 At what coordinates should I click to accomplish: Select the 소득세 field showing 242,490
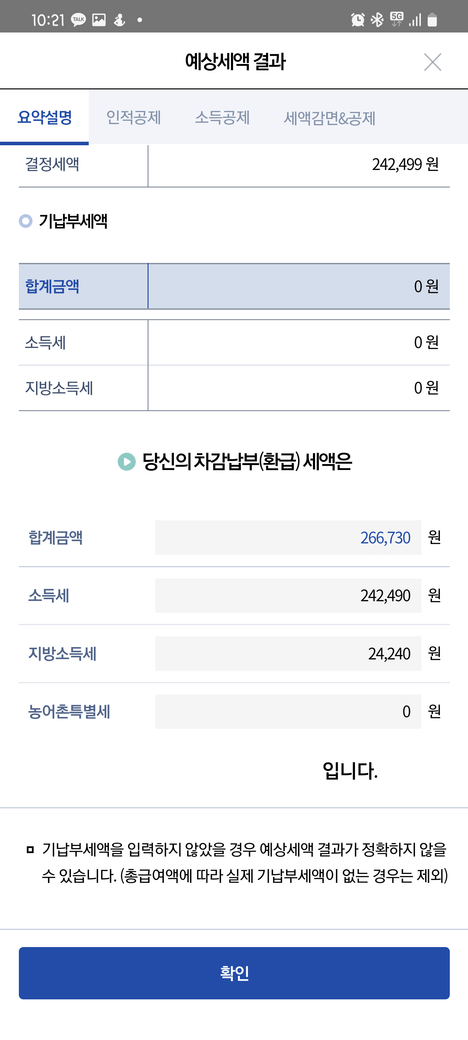tap(288, 596)
